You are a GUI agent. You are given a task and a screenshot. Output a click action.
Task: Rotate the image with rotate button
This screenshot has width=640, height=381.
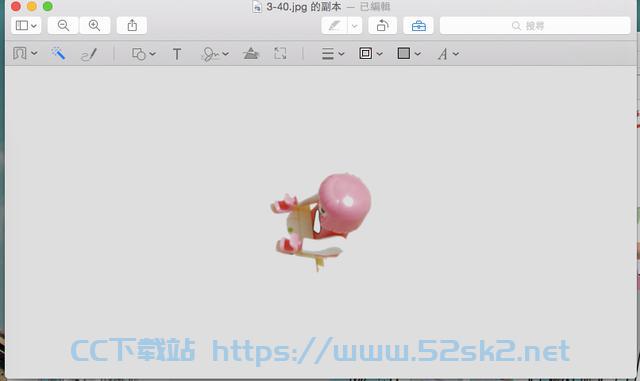pos(382,26)
